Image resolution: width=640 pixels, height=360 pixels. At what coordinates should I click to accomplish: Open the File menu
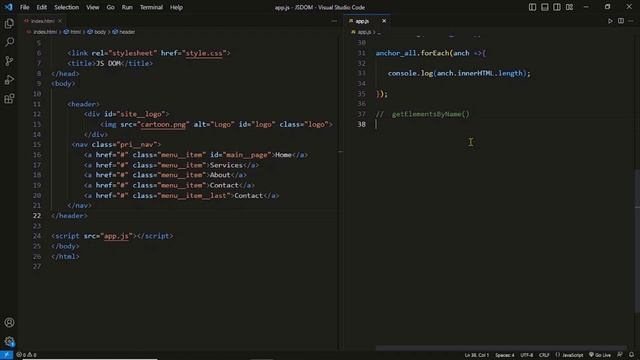point(24,7)
